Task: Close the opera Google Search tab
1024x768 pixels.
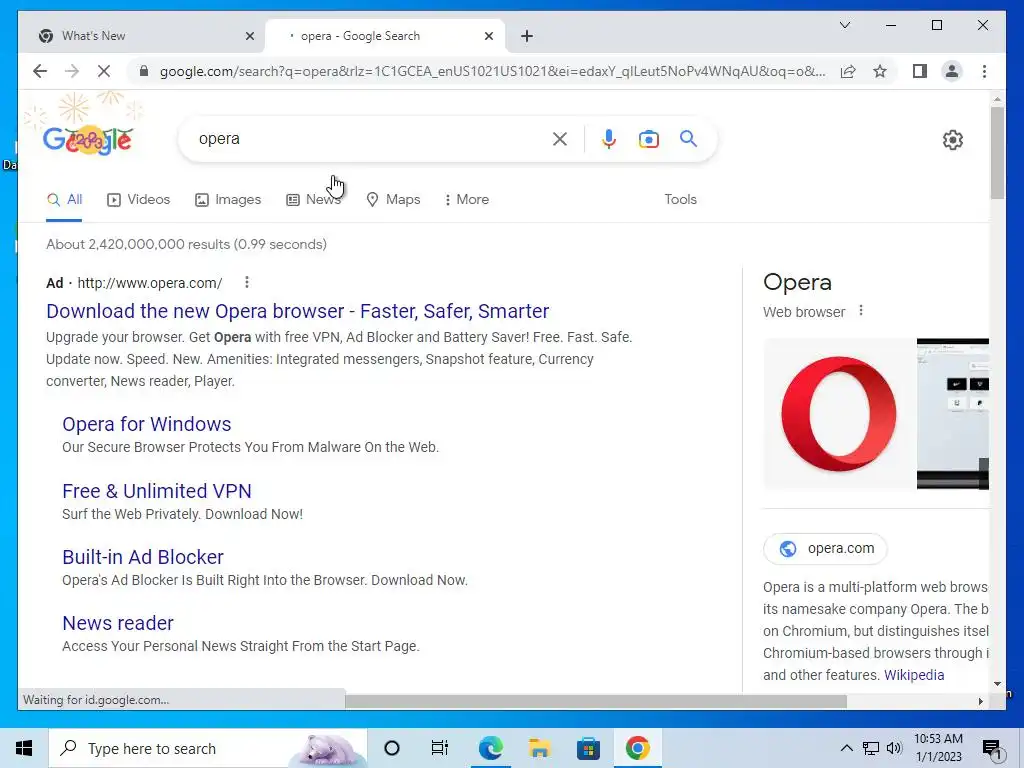Action: 488,36
